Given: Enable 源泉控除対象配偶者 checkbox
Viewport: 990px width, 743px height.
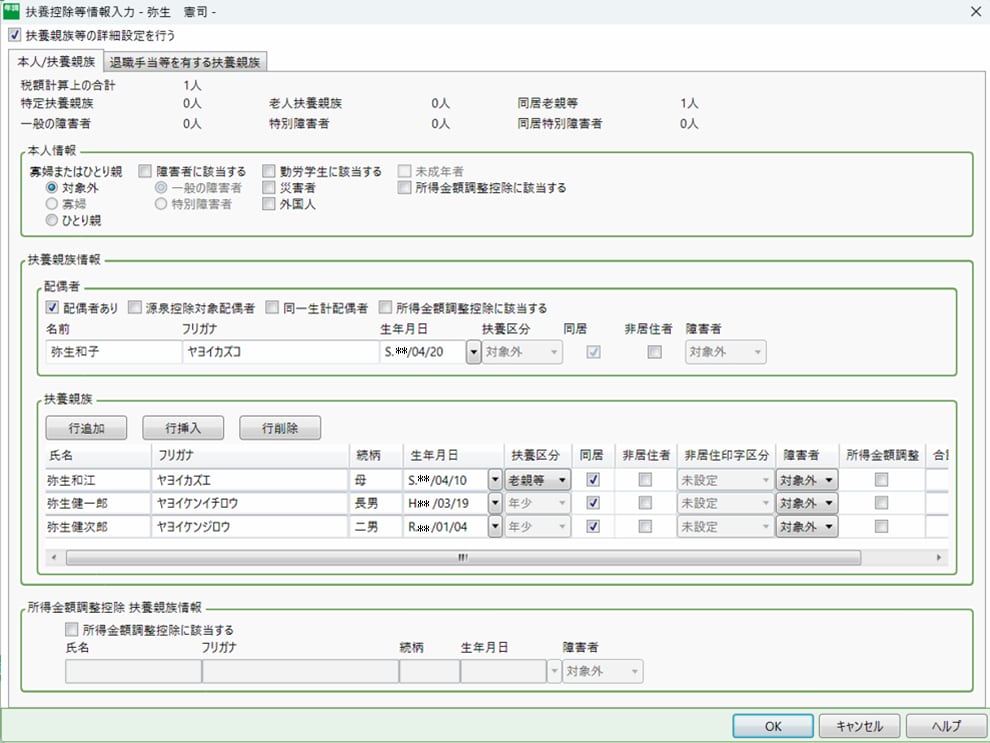Looking at the screenshot, I should tap(135, 308).
